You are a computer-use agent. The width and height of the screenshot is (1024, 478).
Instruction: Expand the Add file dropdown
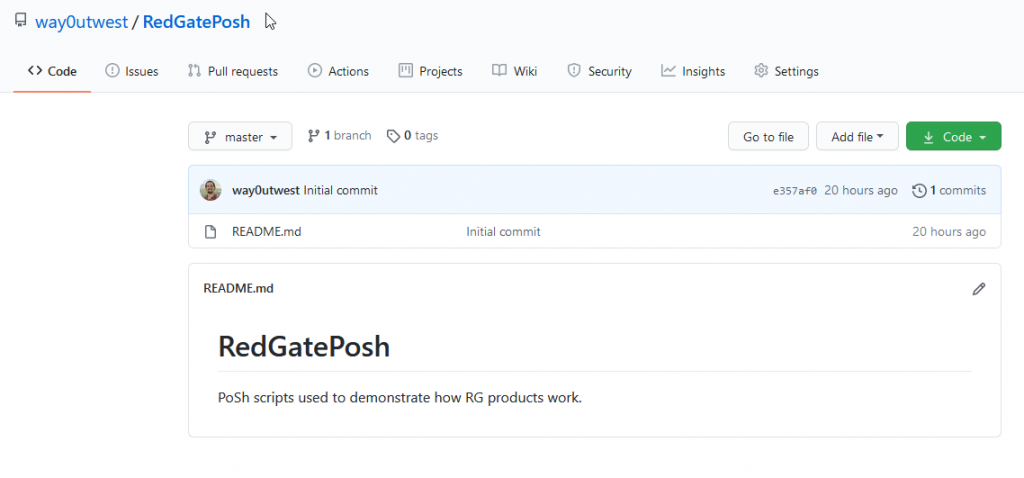pos(857,137)
